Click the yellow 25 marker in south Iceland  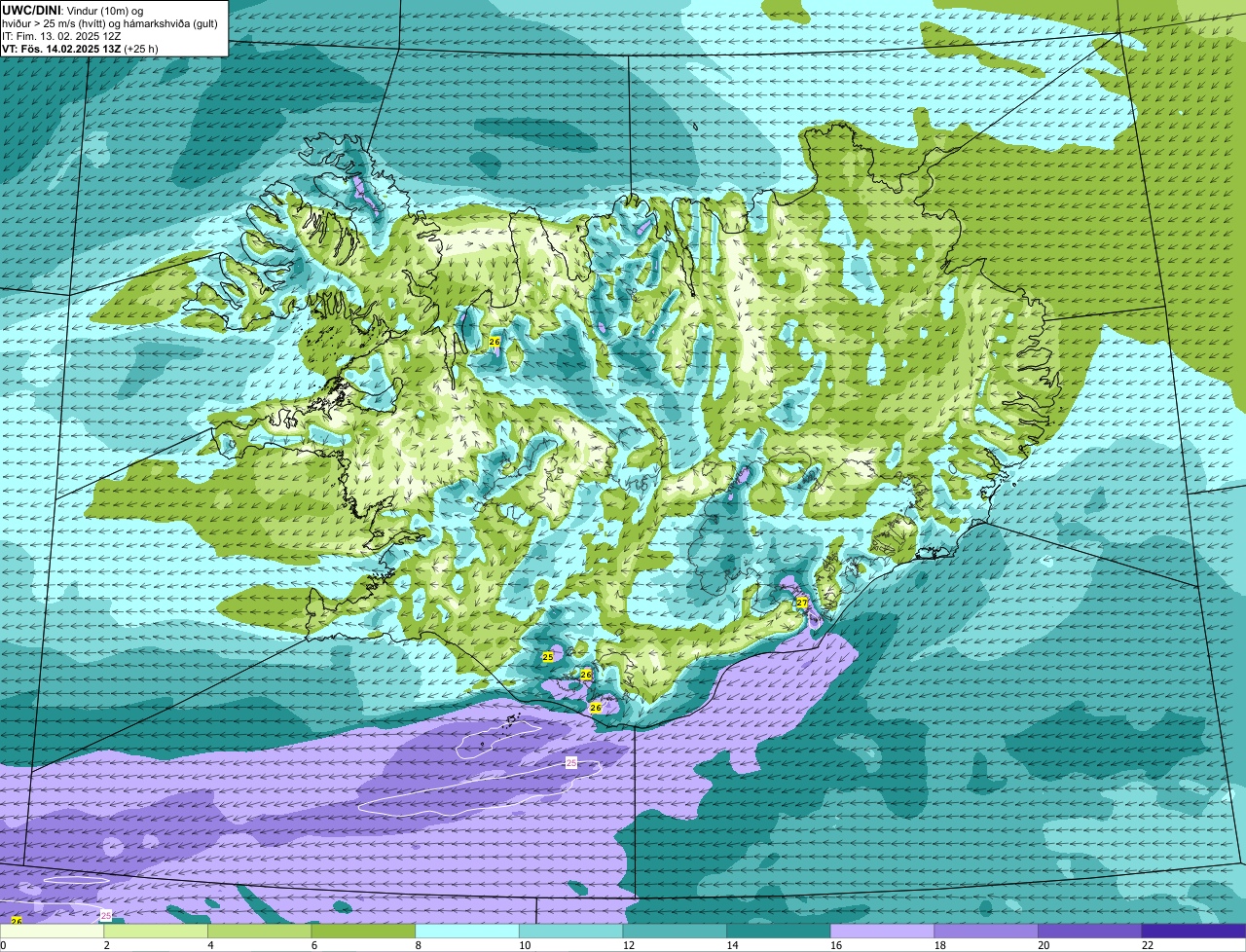pos(547,657)
